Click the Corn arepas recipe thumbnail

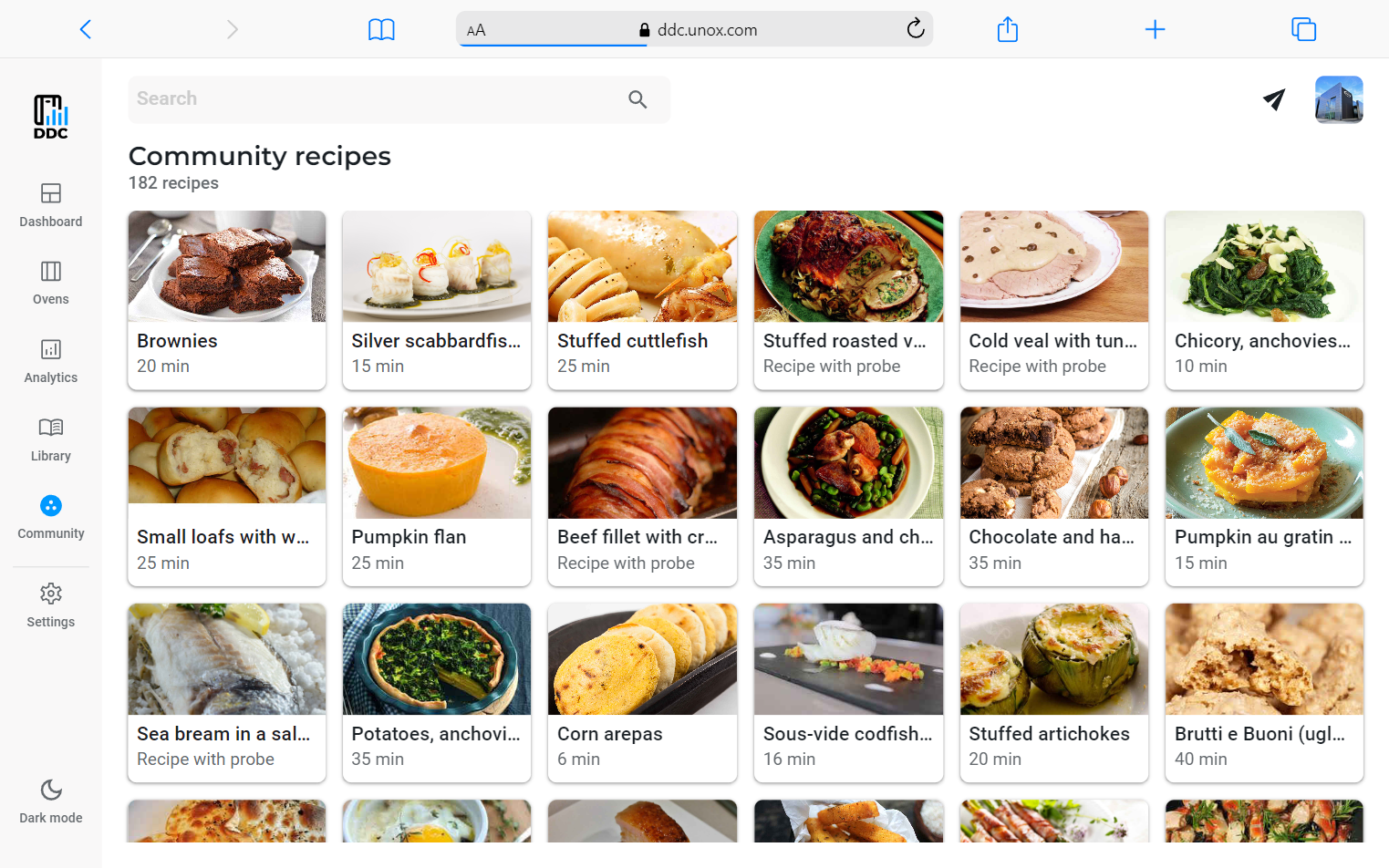pos(642,658)
